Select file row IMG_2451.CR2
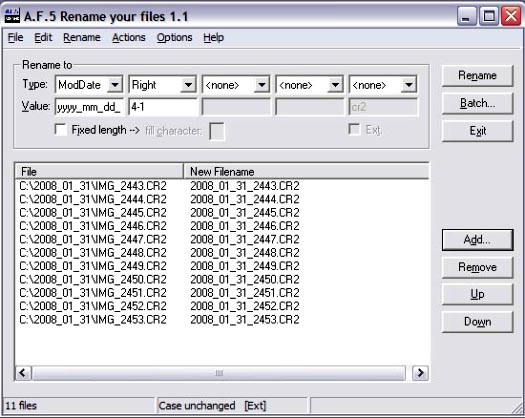Screen dimensions: 525x418 [93, 293]
